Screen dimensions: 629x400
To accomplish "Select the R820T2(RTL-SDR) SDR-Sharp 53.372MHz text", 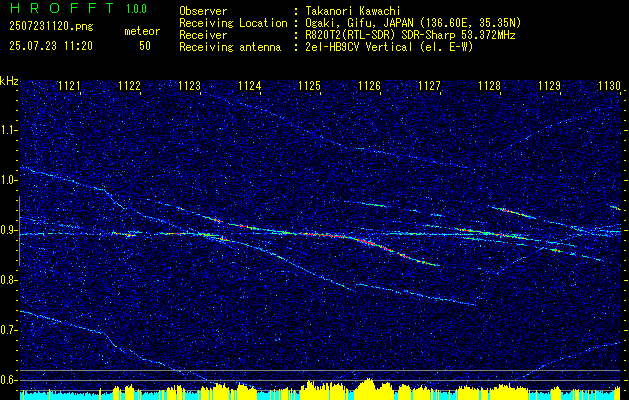I will (410, 35).
